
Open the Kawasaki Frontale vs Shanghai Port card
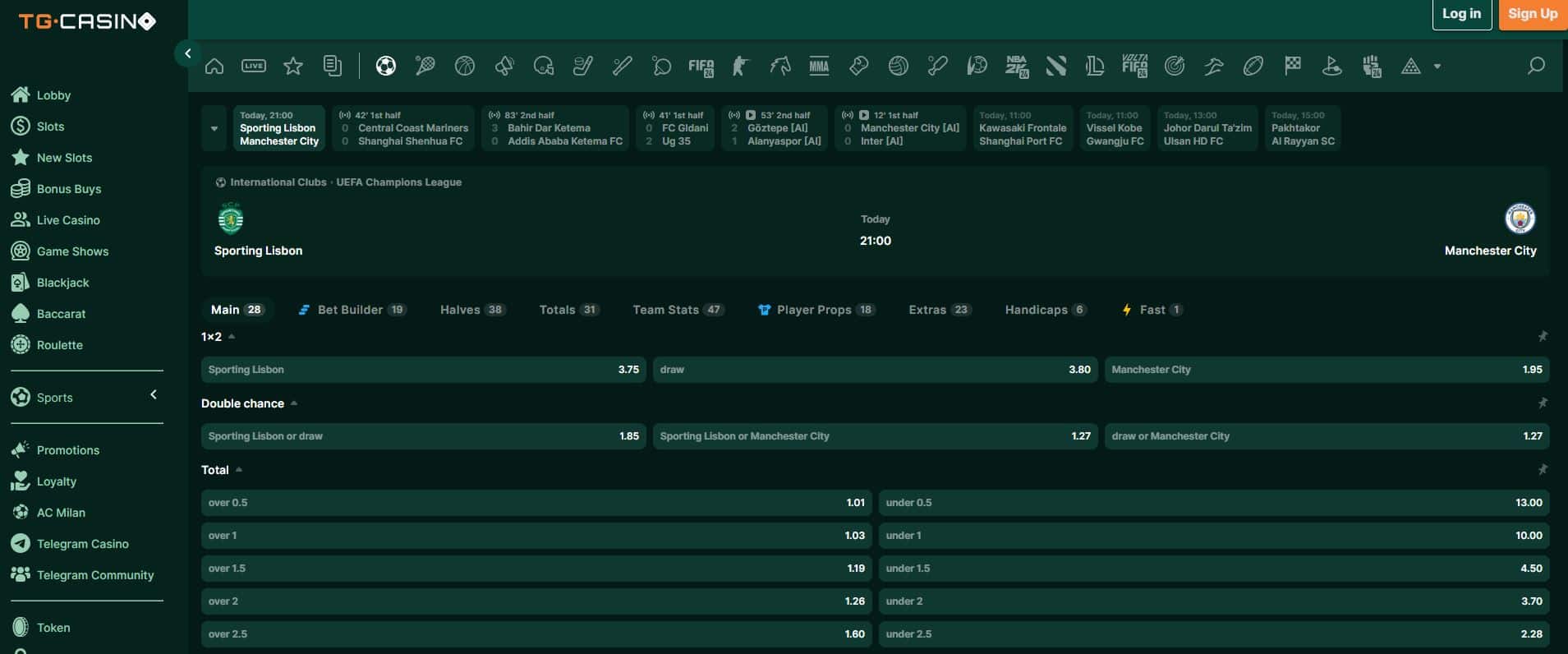coord(1023,128)
